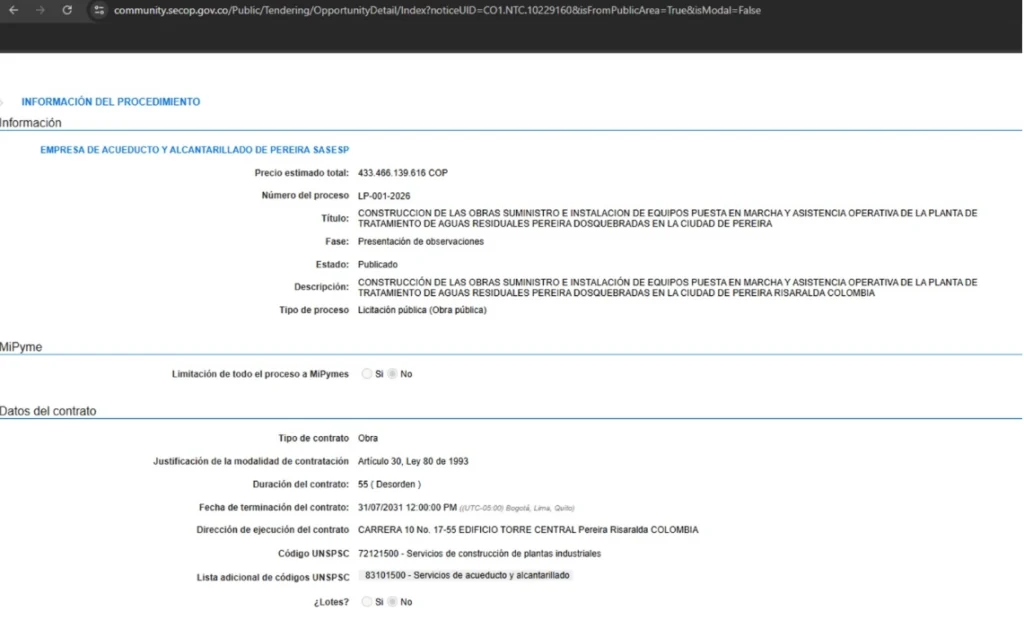This screenshot has height=620, width=1024.
Task: Collapse the Información del Procedimiento arrow
Action: 3,102
